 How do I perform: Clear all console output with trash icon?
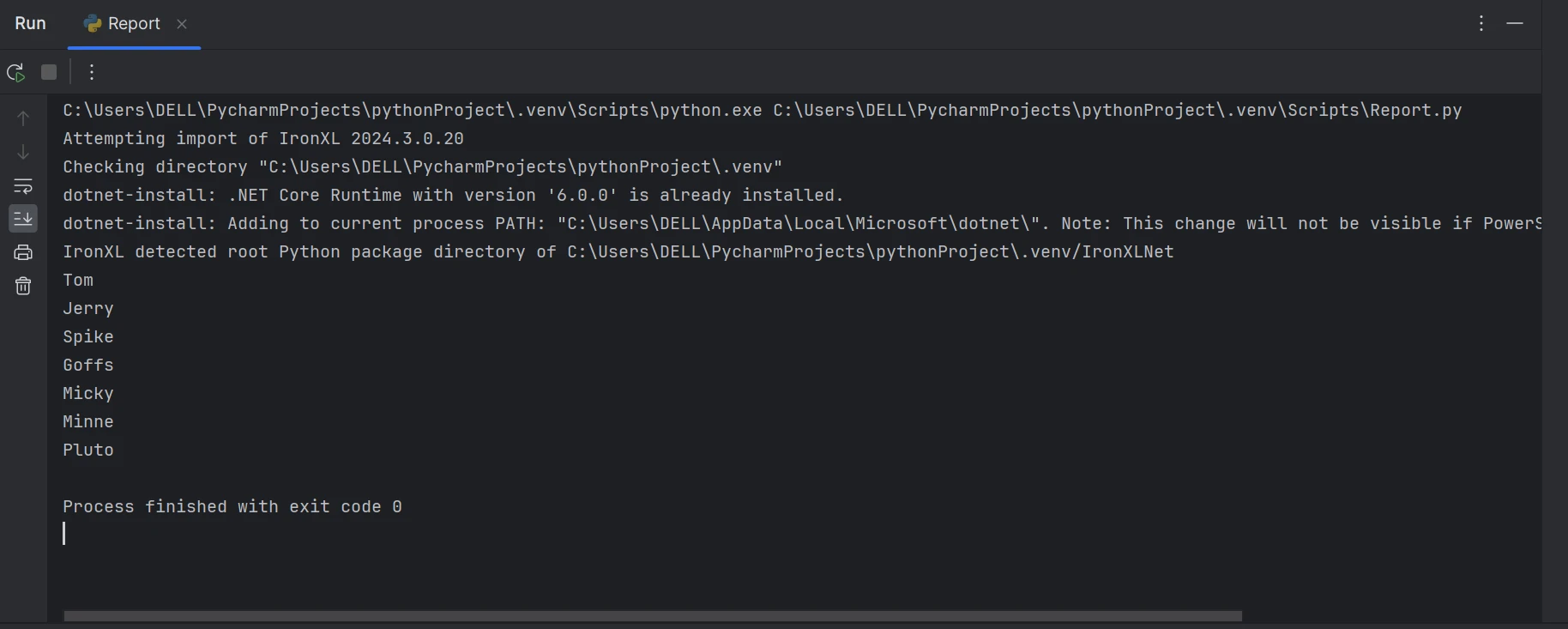tap(23, 286)
